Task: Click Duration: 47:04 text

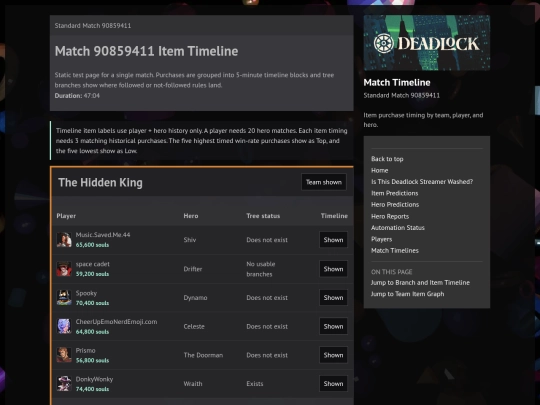Action: coord(77,96)
